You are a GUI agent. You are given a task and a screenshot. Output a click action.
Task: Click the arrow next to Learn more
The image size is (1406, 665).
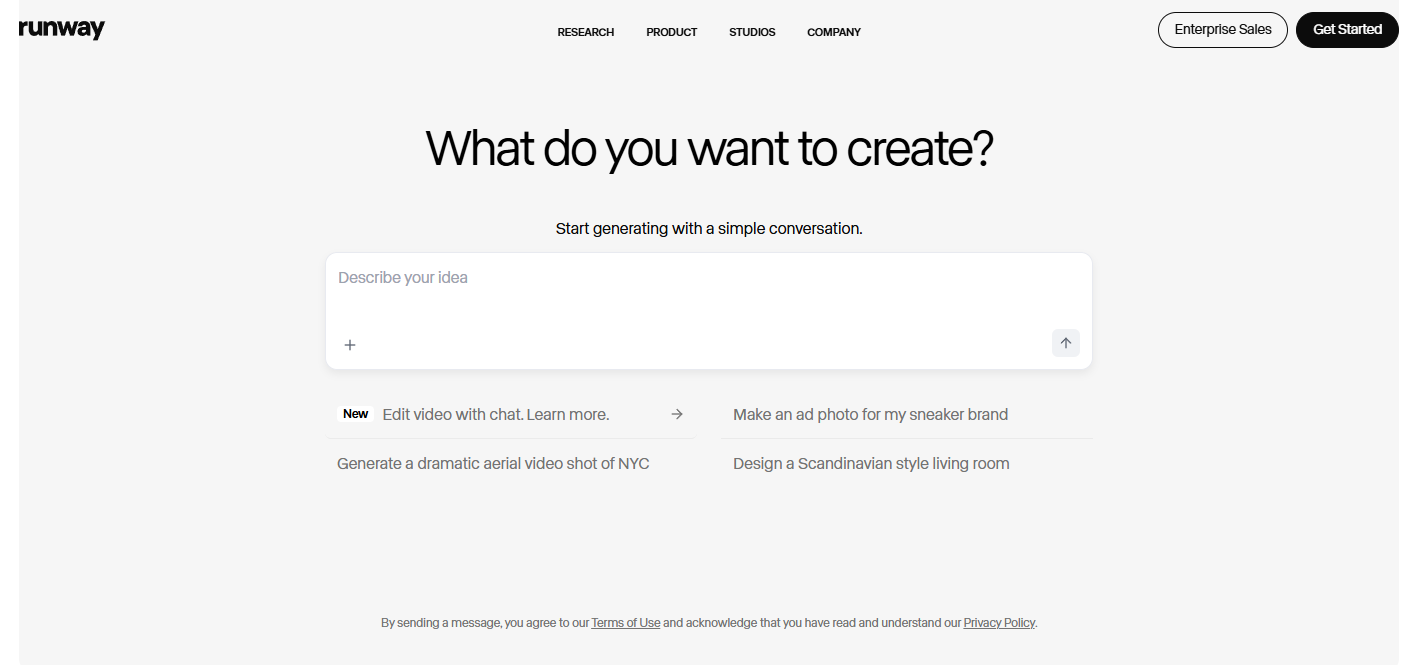click(677, 414)
